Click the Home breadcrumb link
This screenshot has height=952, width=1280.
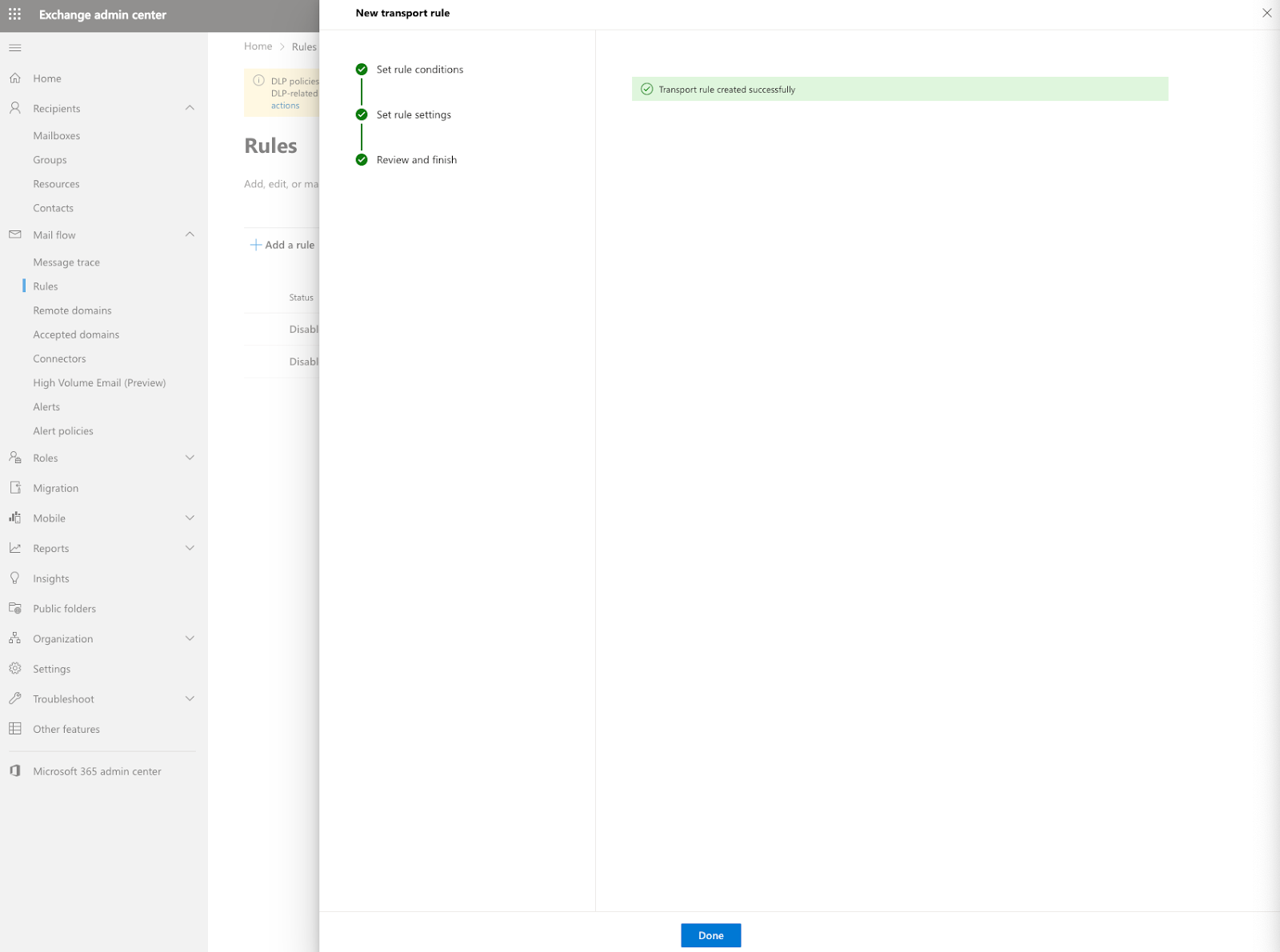click(x=258, y=46)
